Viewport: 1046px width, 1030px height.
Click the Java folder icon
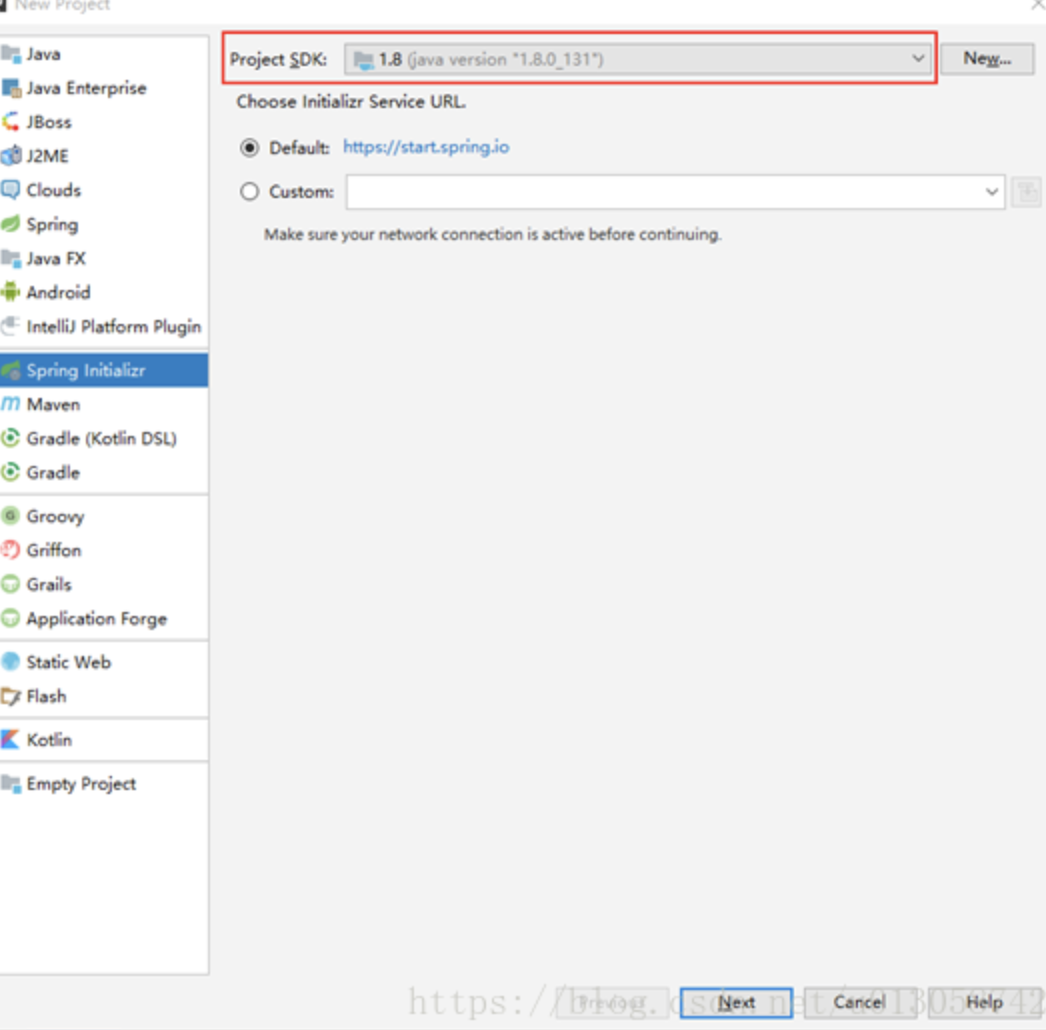click(10, 53)
